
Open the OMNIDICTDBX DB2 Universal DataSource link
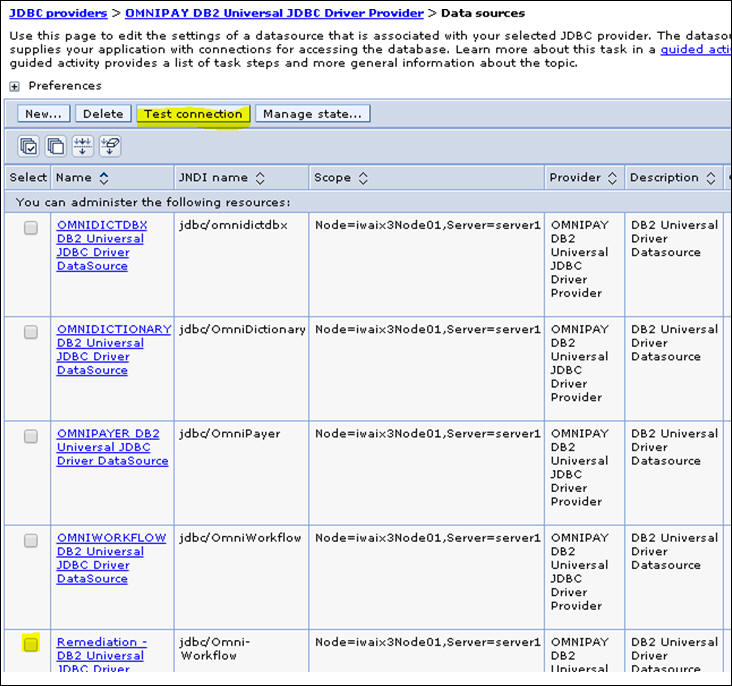(102, 245)
